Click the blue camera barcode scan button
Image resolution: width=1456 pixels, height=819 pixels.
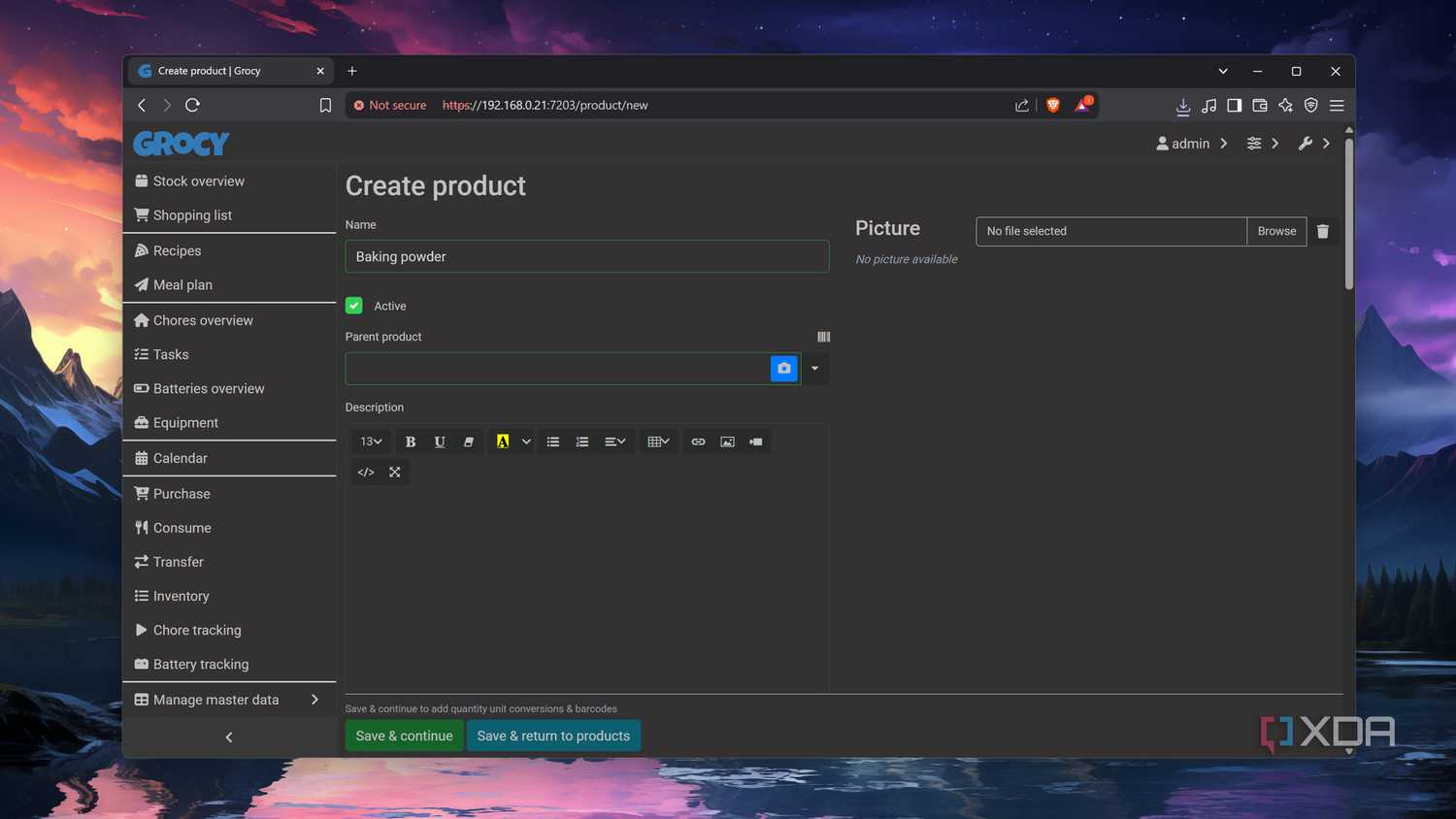click(x=784, y=369)
